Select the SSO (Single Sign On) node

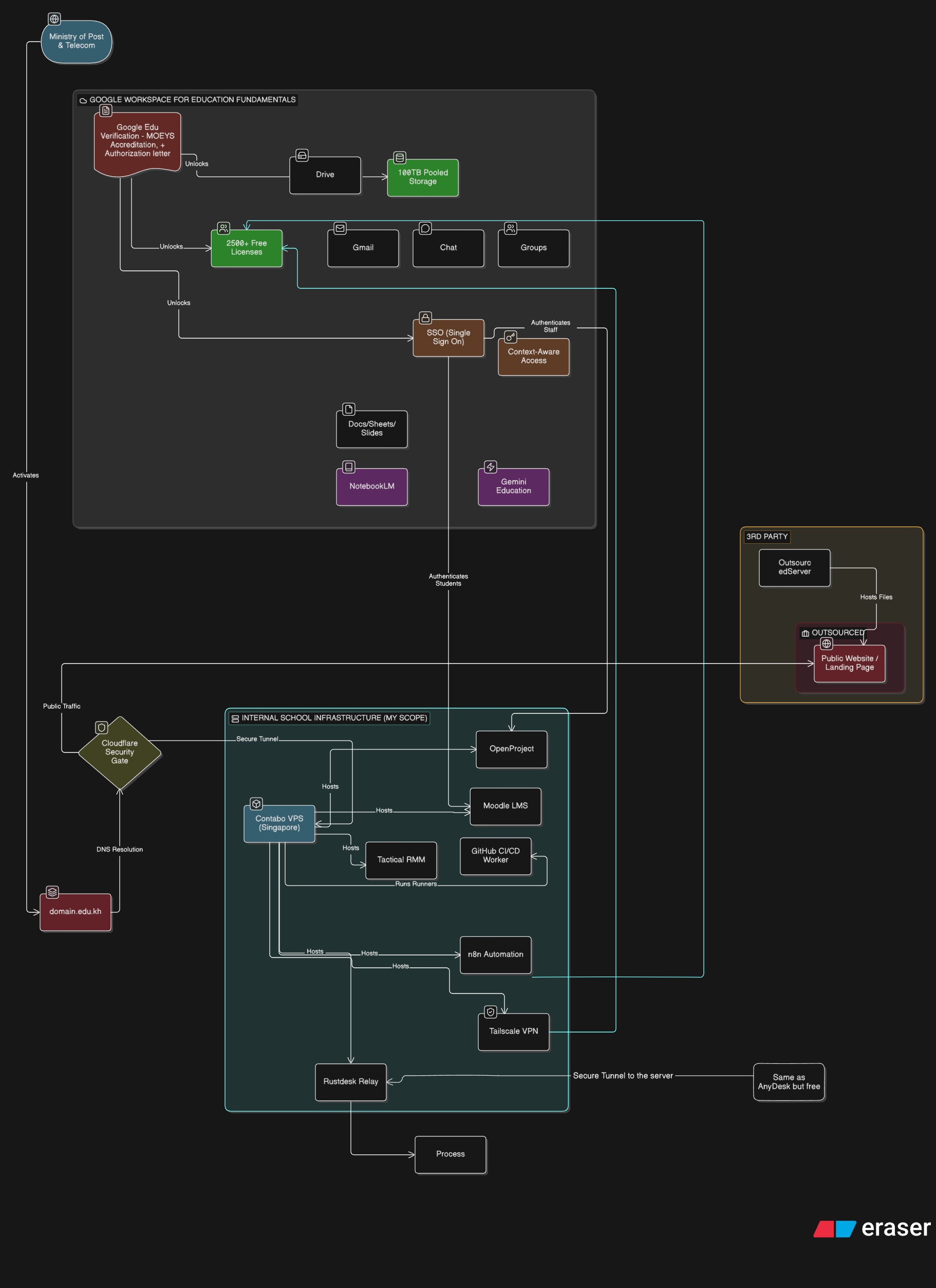(448, 338)
